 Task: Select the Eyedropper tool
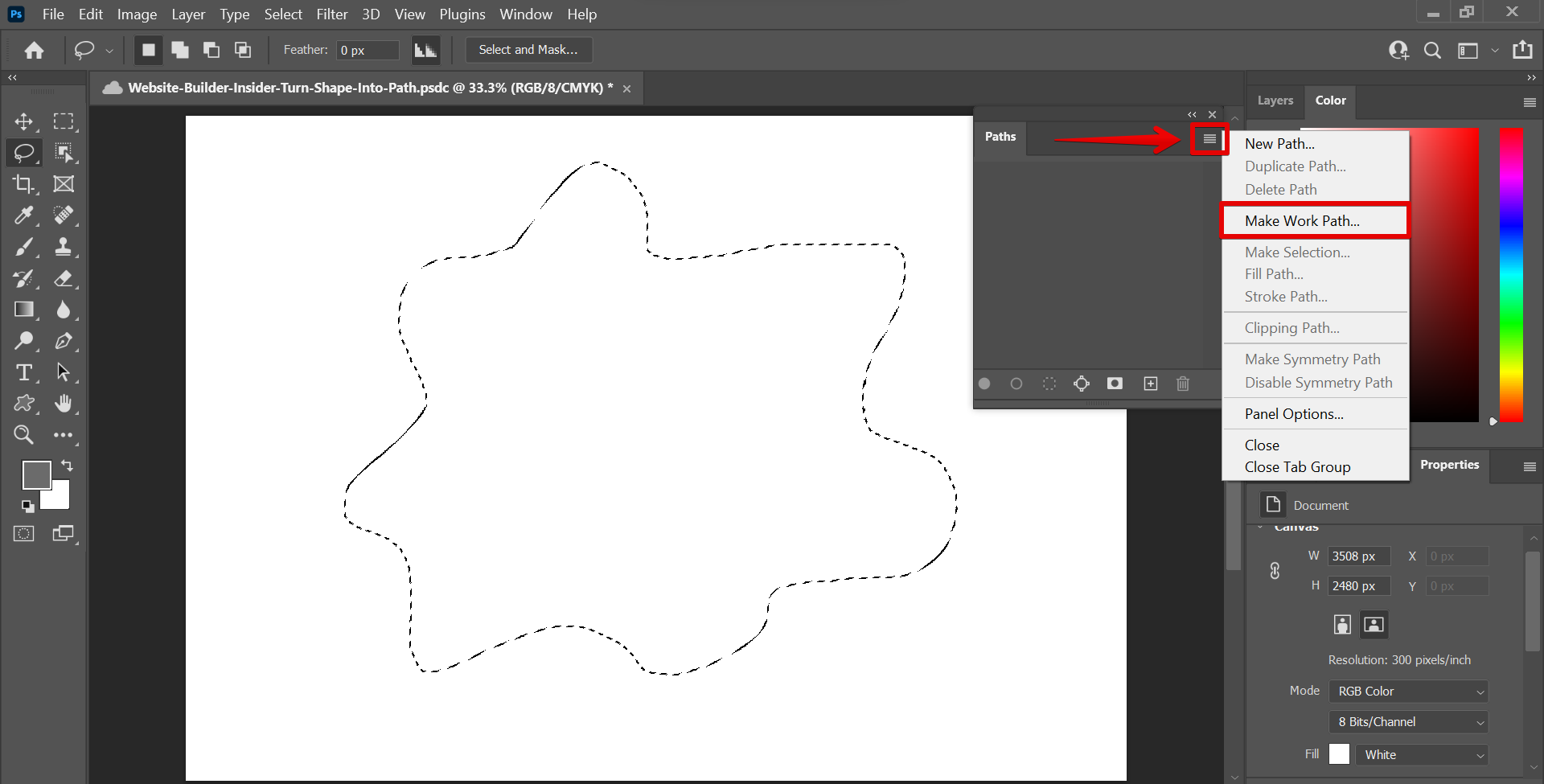pos(23,215)
